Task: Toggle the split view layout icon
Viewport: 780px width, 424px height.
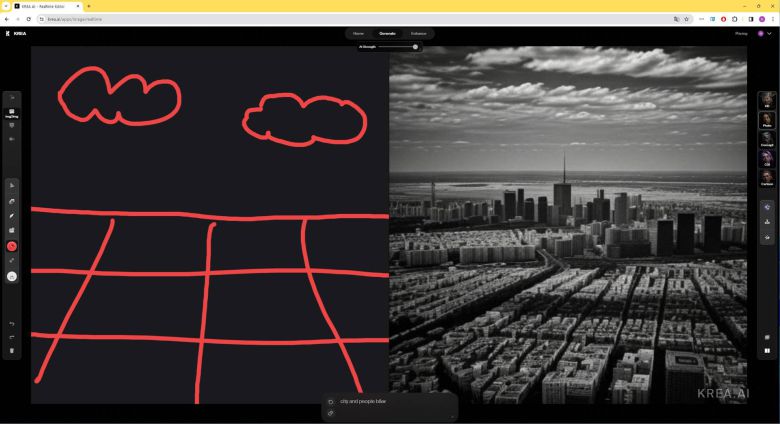Action: click(x=767, y=351)
